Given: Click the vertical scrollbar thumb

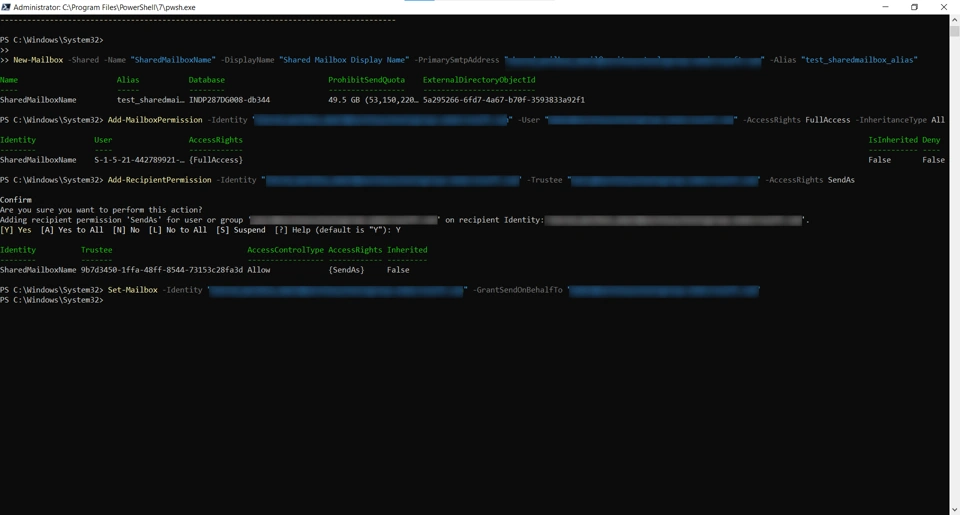Looking at the screenshot, I should pyautogui.click(x=954, y=32).
